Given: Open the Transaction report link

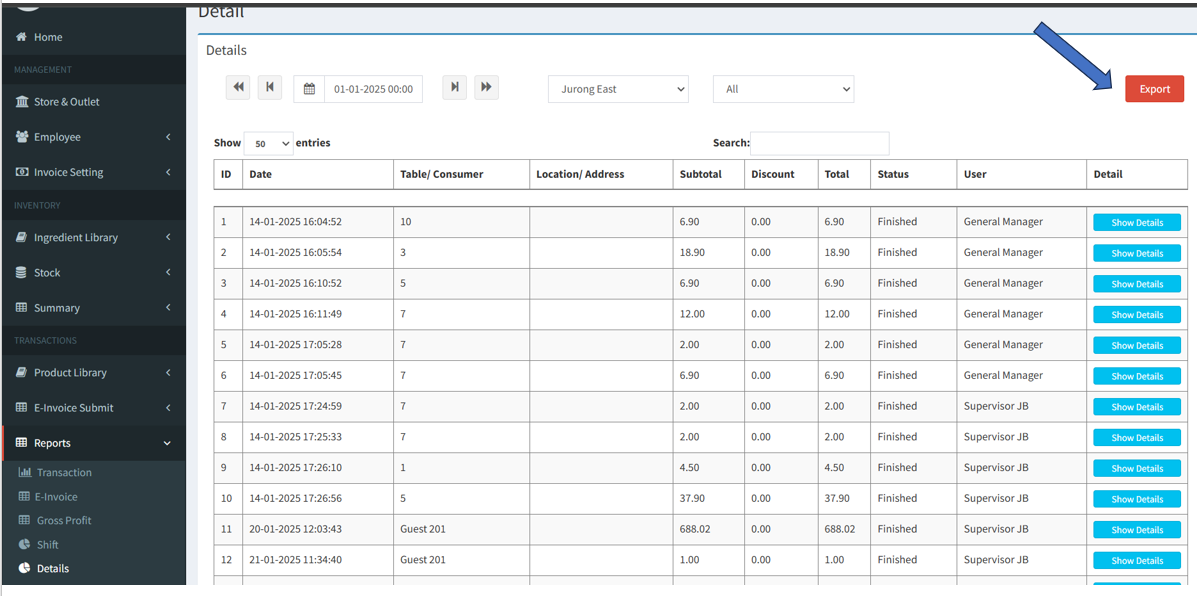Looking at the screenshot, I should click(x=64, y=472).
